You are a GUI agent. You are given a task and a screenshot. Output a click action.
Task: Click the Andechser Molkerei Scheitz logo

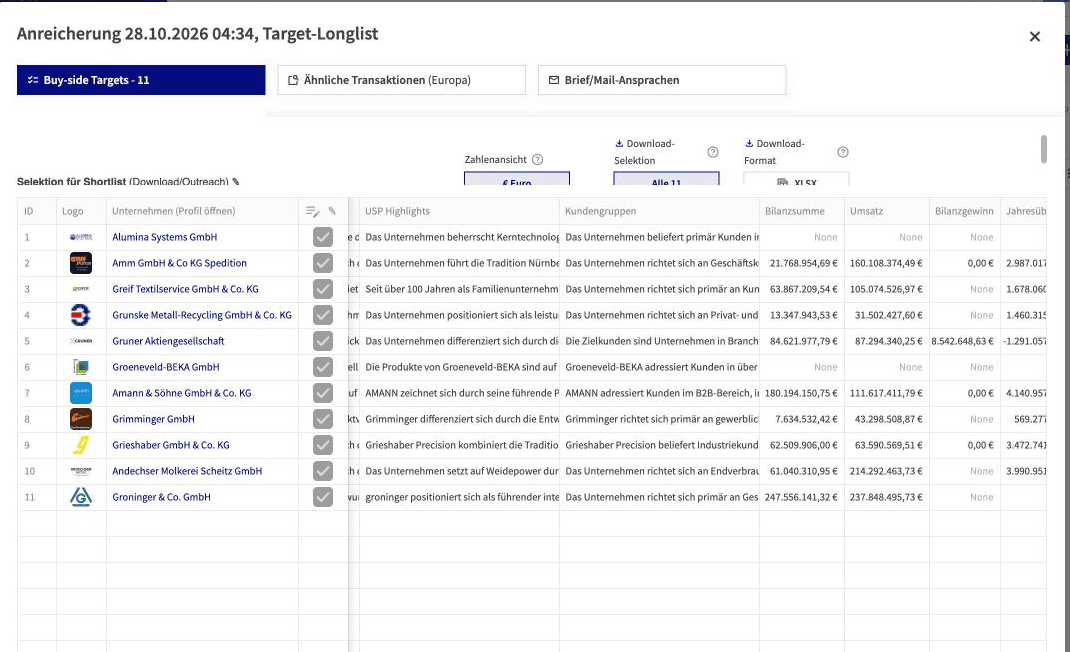click(81, 471)
